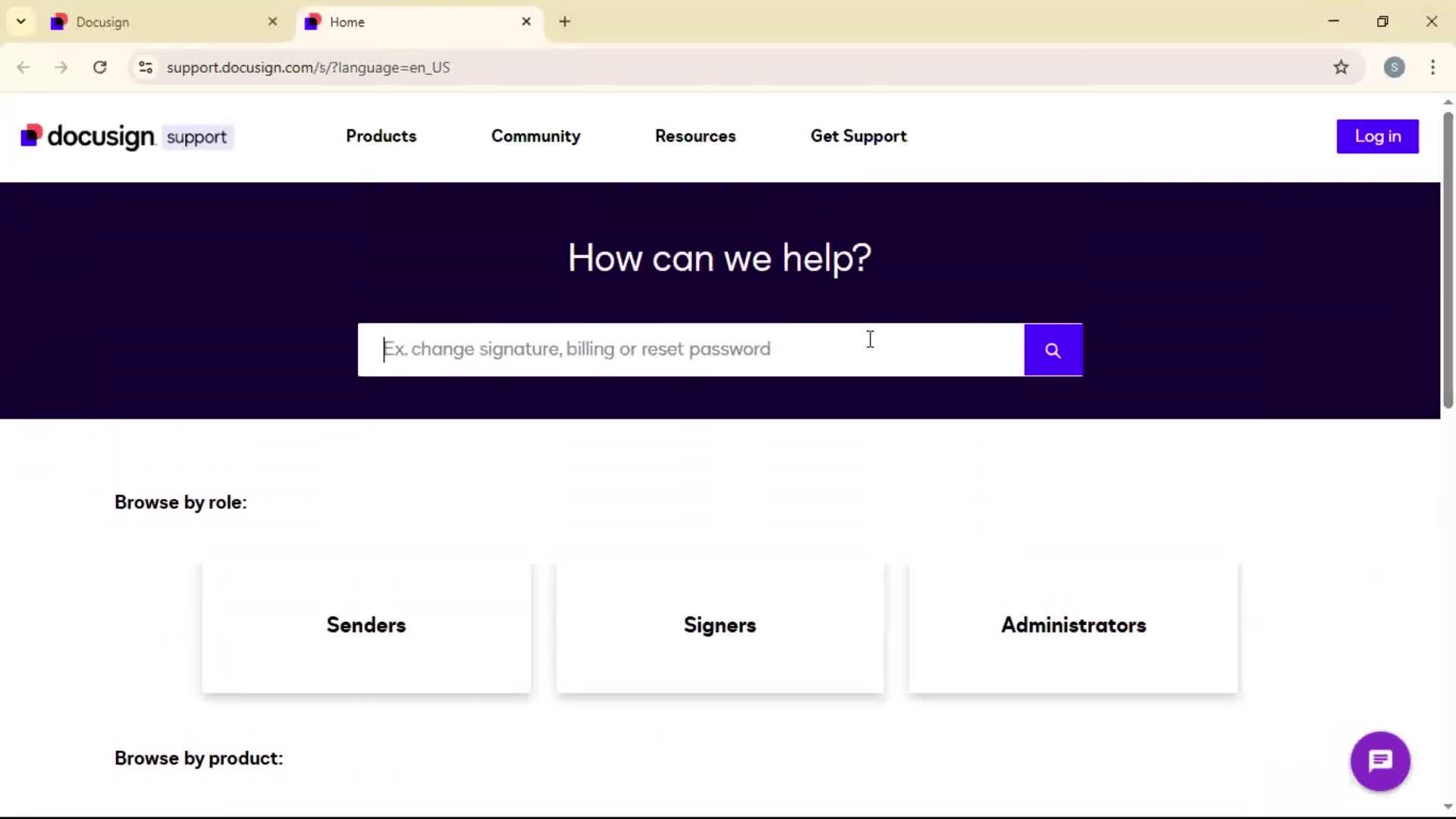Viewport: 1456px width, 819px height.
Task: Open the site information icon in address bar
Action: coord(146,67)
